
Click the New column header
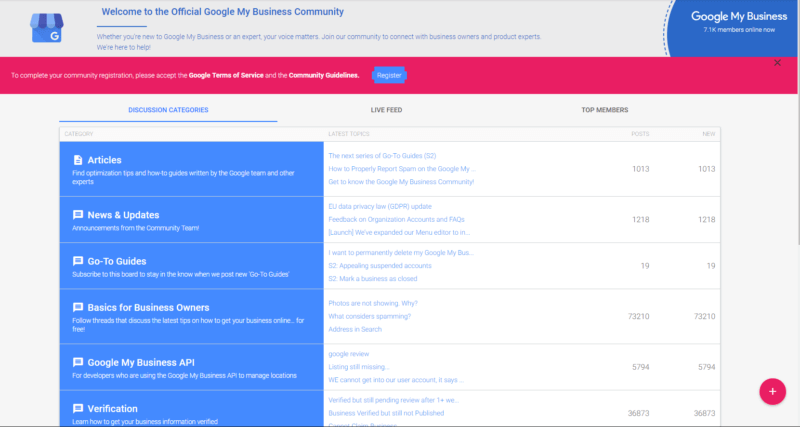[709, 134]
